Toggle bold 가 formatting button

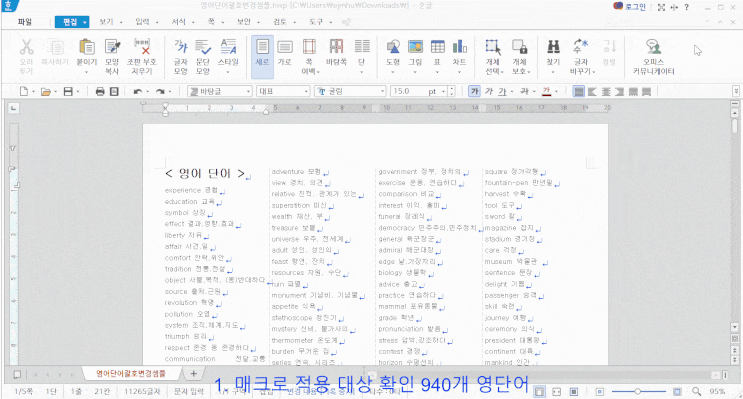coord(474,91)
